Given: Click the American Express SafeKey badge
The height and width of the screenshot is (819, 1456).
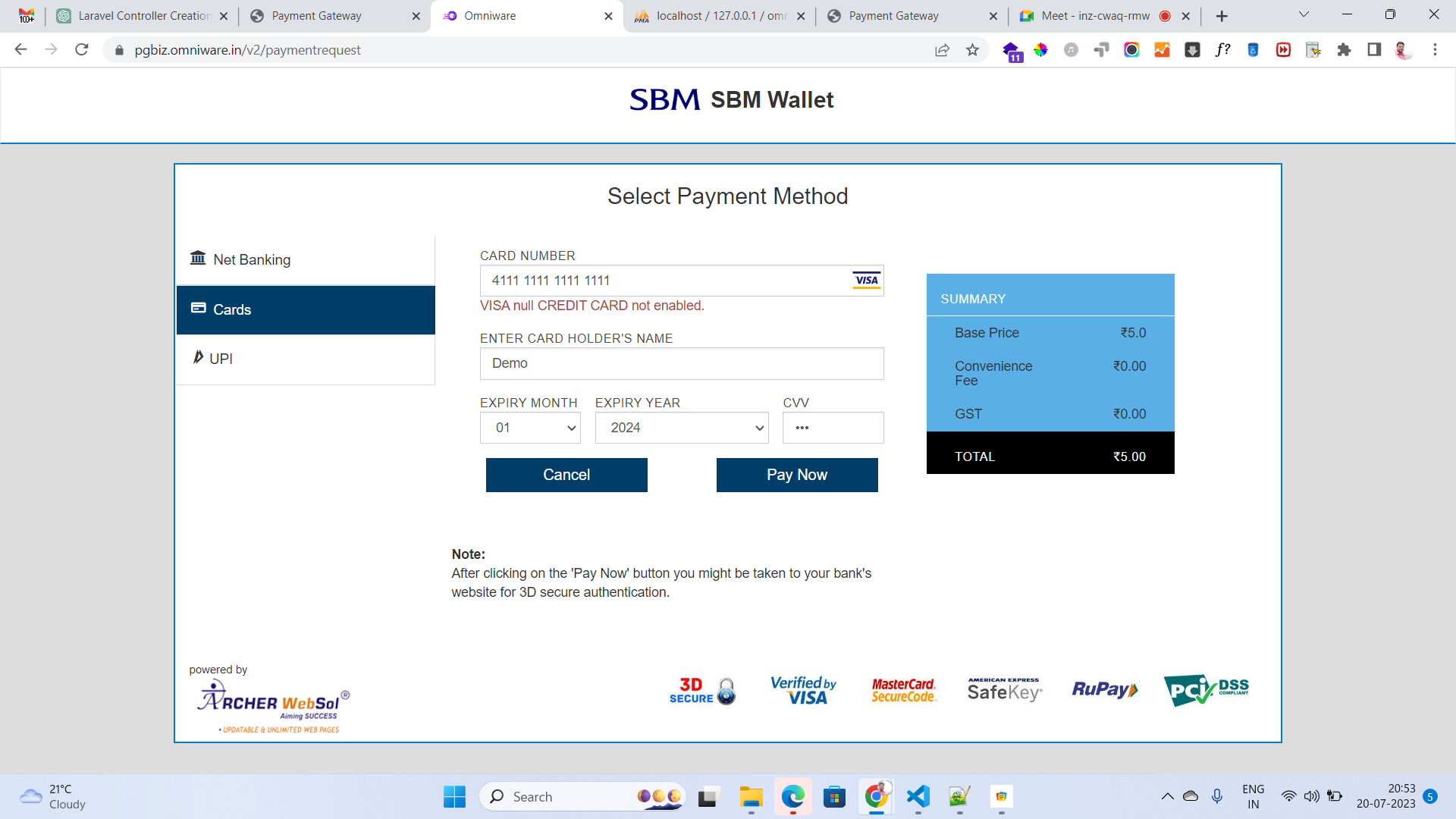Looking at the screenshot, I should 1005,690.
